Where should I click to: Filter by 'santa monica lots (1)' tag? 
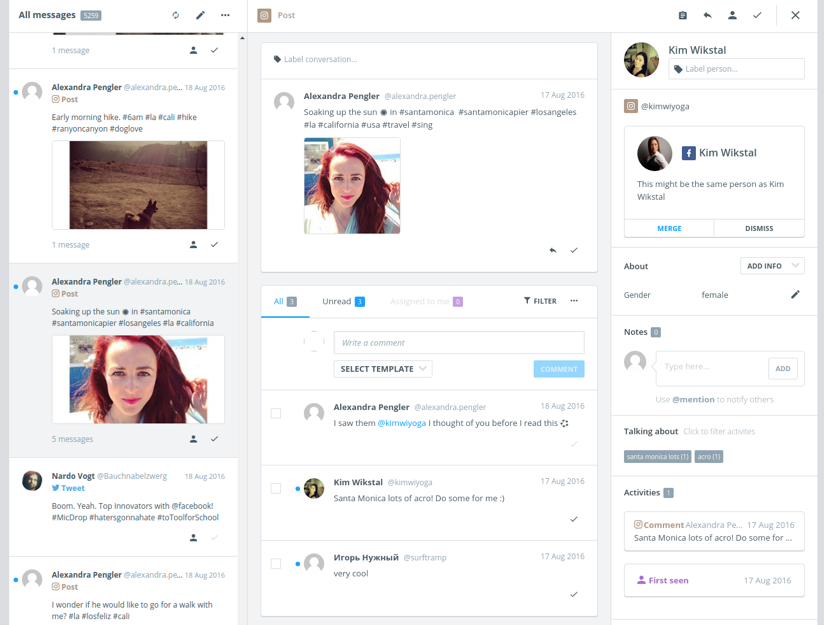(657, 457)
